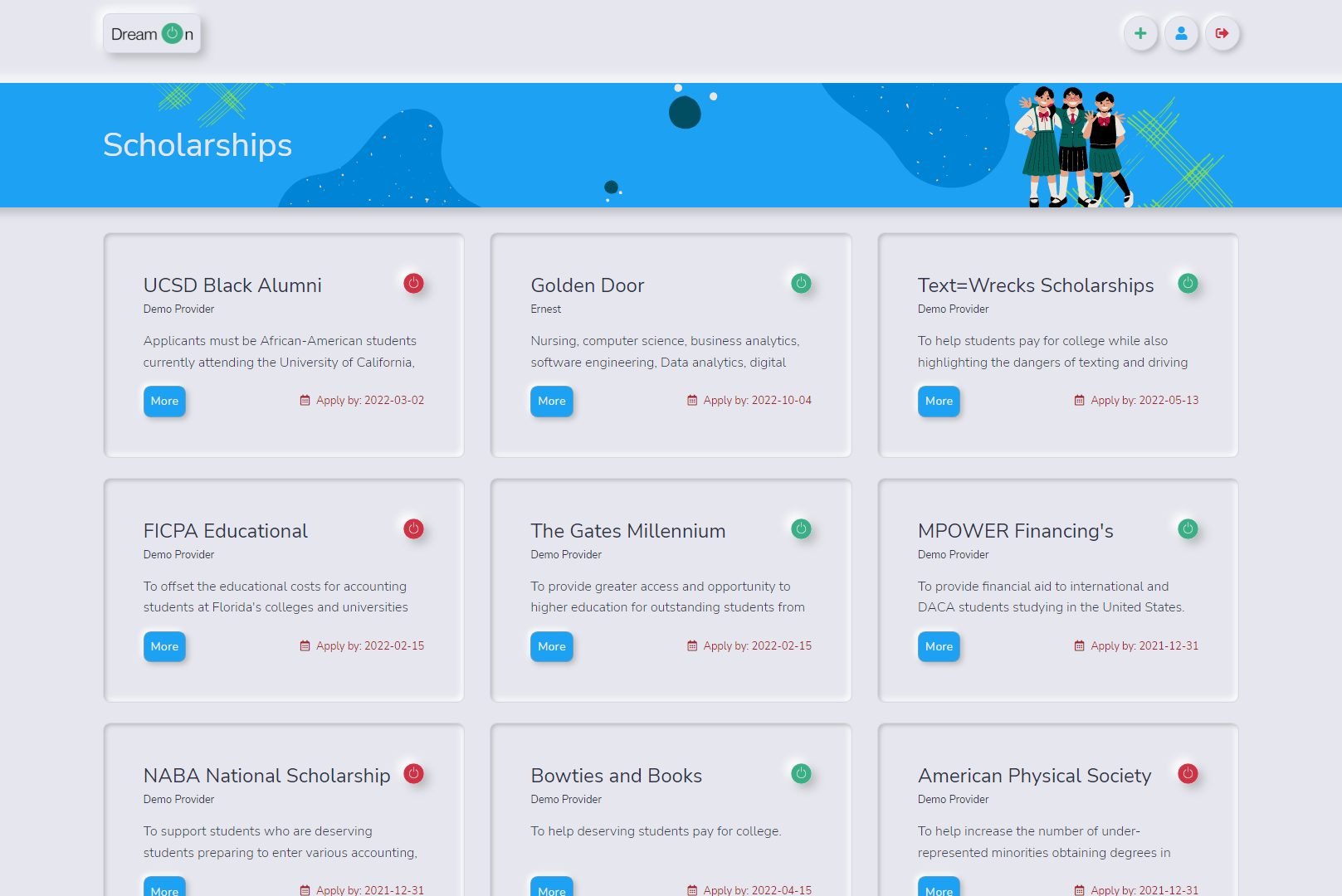Viewport: 1342px width, 896px height.
Task: Toggle the red power status on UCSD Black Alumni
Action: (x=413, y=283)
